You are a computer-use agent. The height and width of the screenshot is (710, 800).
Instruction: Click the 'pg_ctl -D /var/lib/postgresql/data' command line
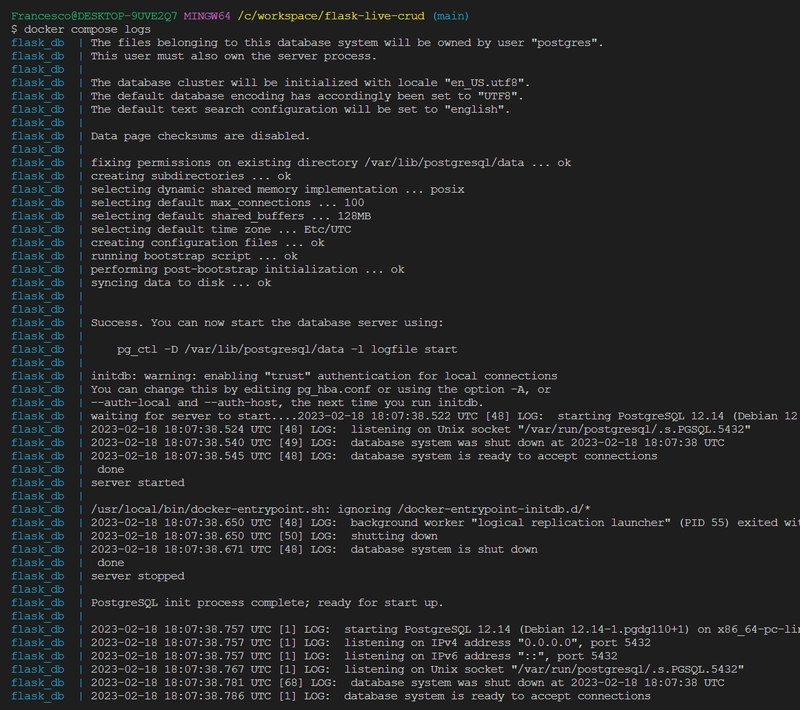coord(287,349)
